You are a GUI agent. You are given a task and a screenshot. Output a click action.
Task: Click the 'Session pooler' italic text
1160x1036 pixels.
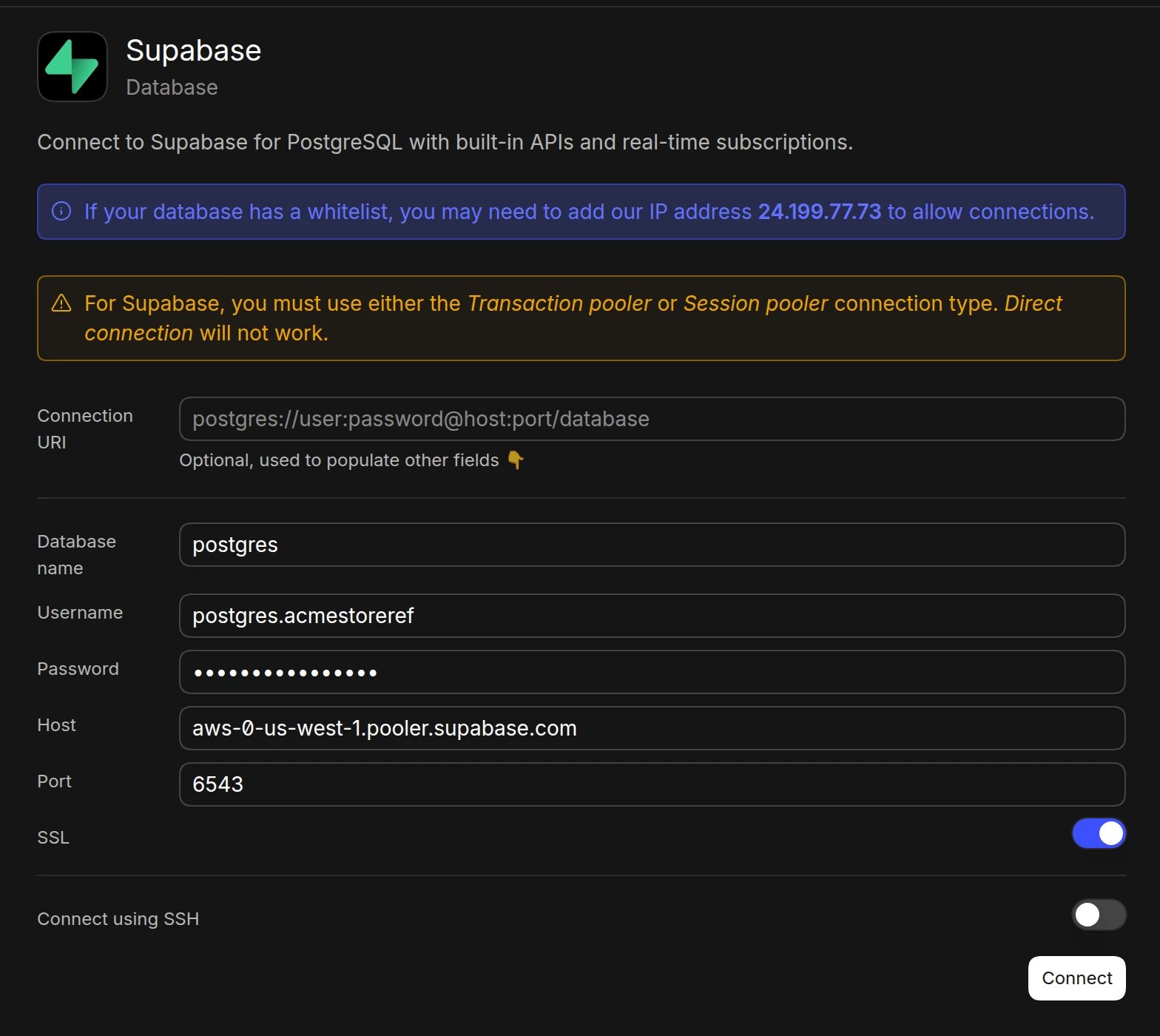pos(755,303)
